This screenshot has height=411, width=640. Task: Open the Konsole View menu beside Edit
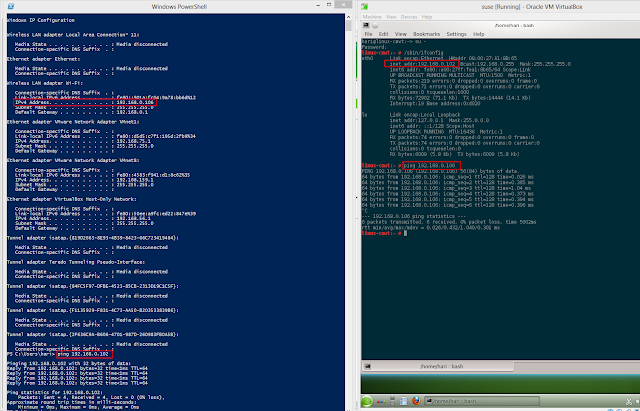click(400, 34)
